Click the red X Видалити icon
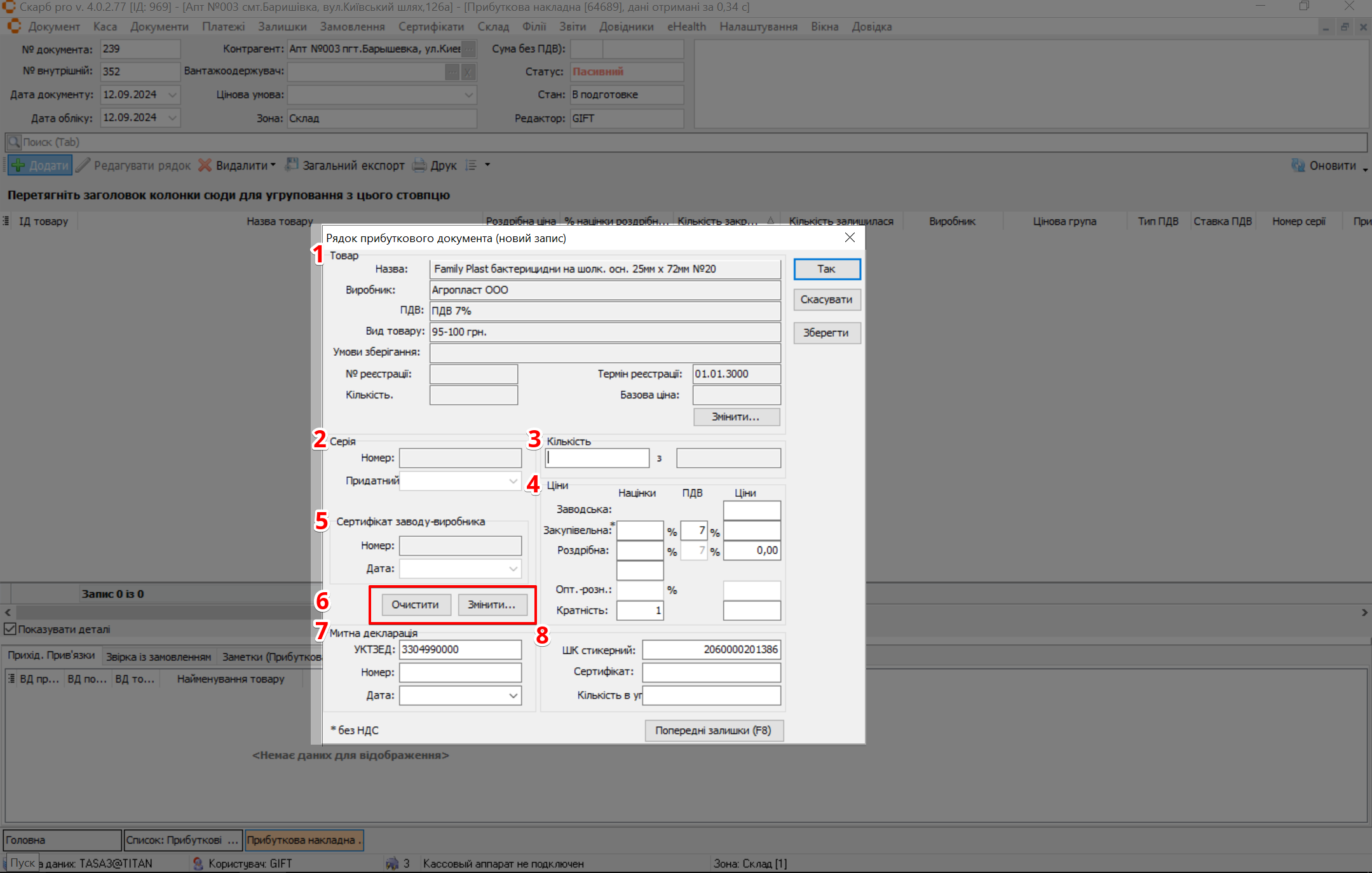The image size is (1372, 873). point(205,165)
